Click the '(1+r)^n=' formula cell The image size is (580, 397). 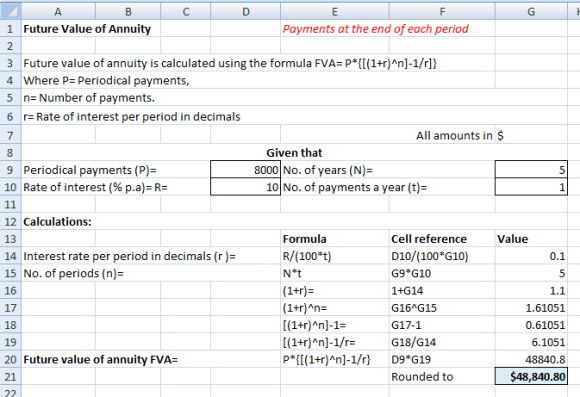click(x=335, y=308)
